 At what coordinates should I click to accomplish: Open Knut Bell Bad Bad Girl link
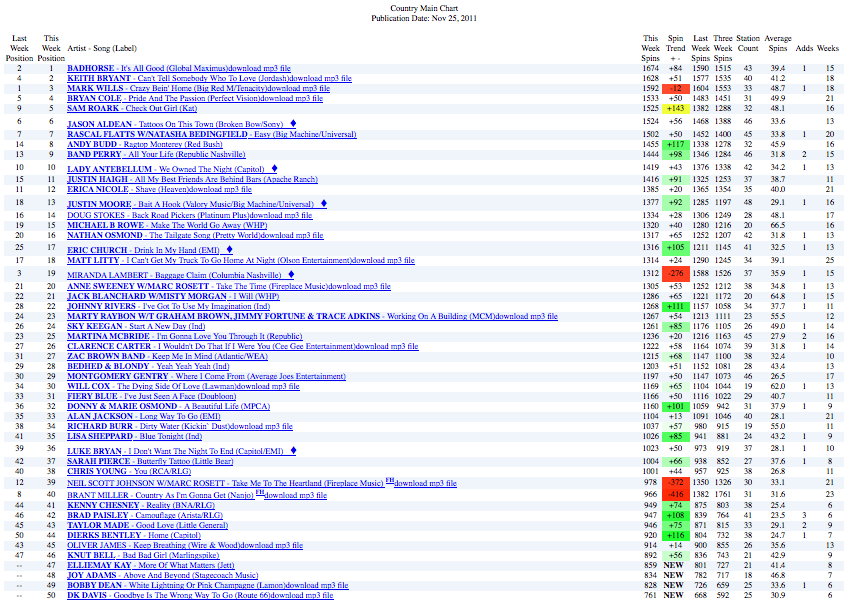[x=143, y=556]
